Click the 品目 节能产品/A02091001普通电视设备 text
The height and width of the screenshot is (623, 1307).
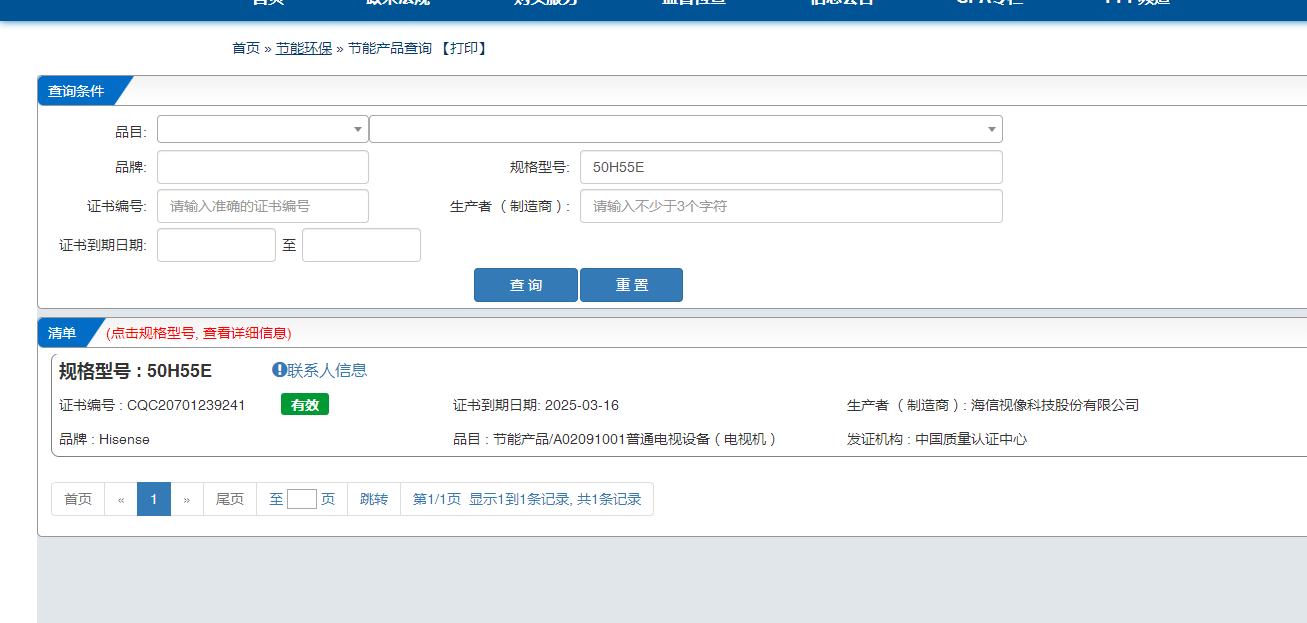point(615,439)
